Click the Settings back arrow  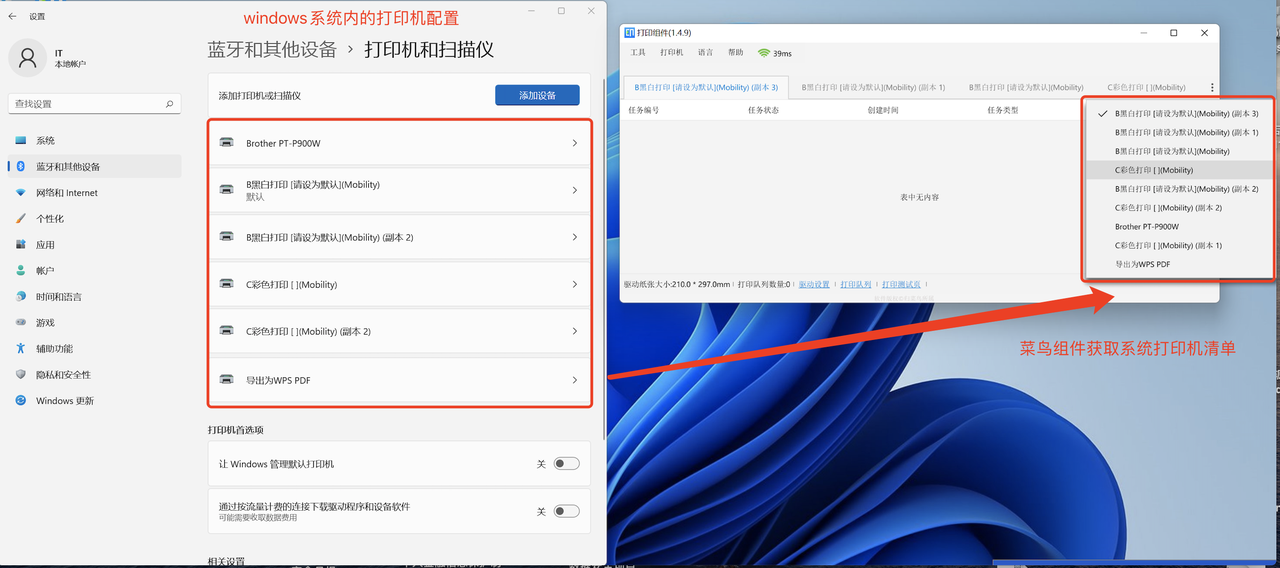pyautogui.click(x=12, y=16)
